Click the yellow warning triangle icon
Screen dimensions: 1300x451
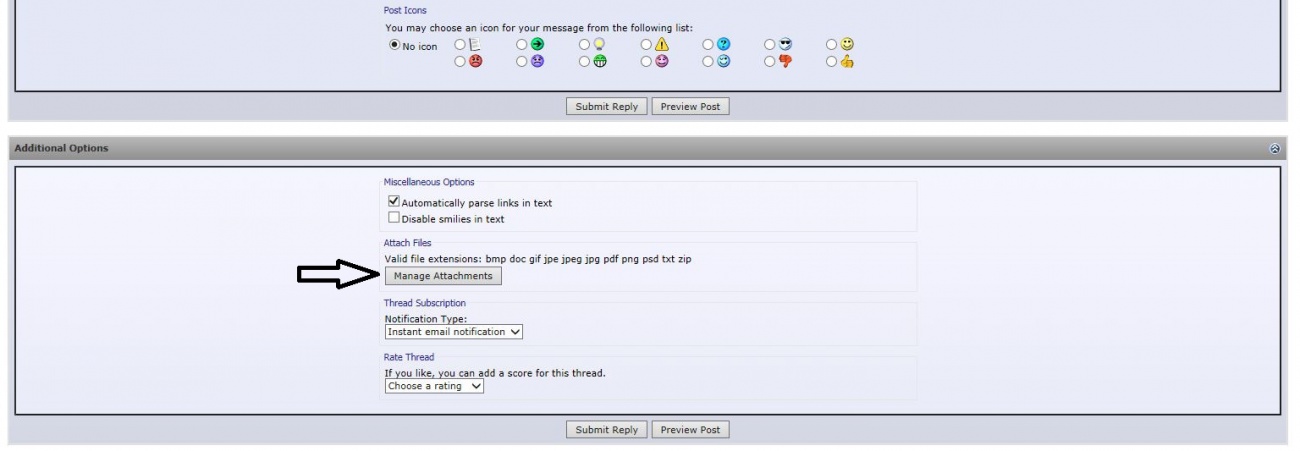(661, 45)
